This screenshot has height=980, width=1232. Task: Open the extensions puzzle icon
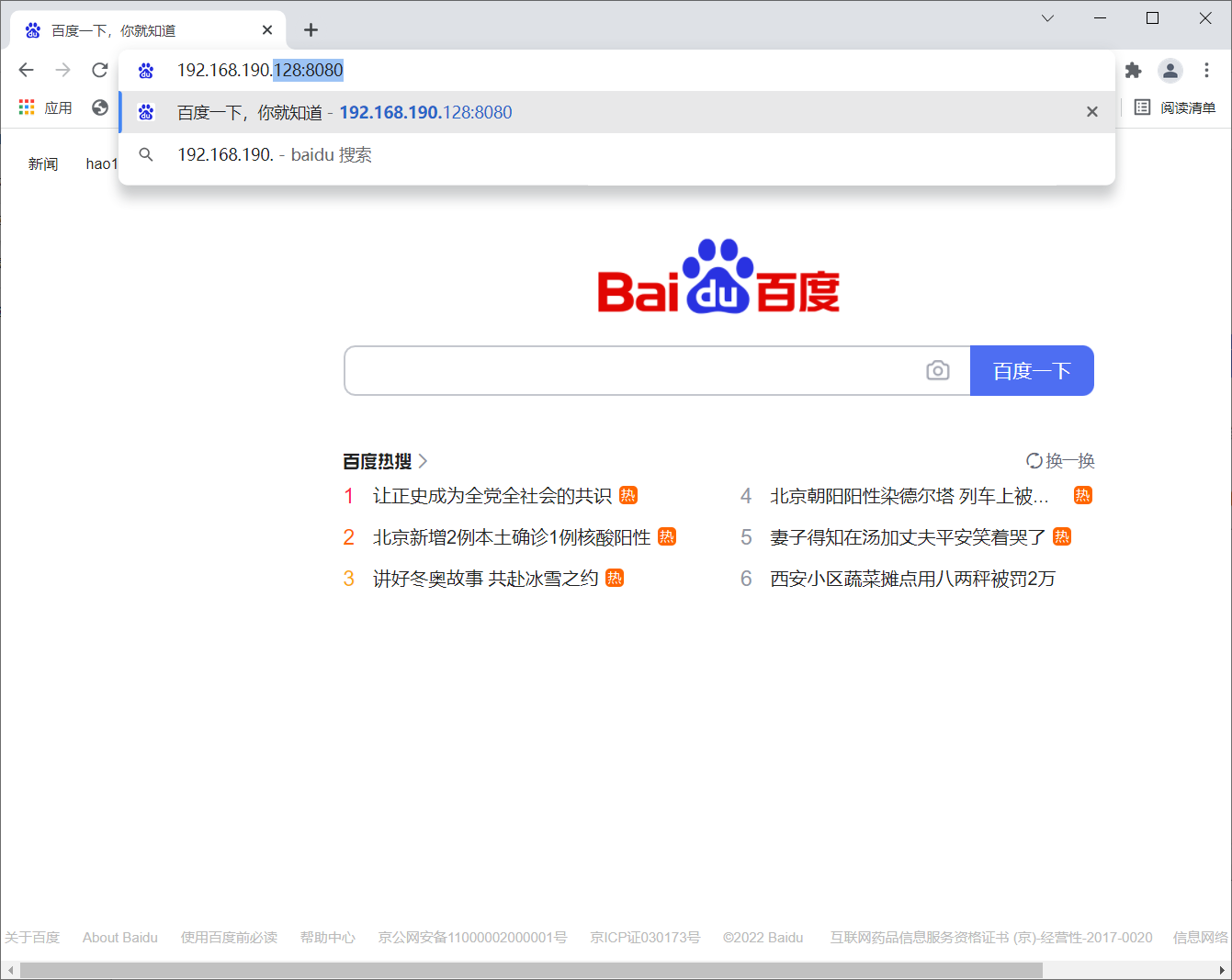(1133, 70)
